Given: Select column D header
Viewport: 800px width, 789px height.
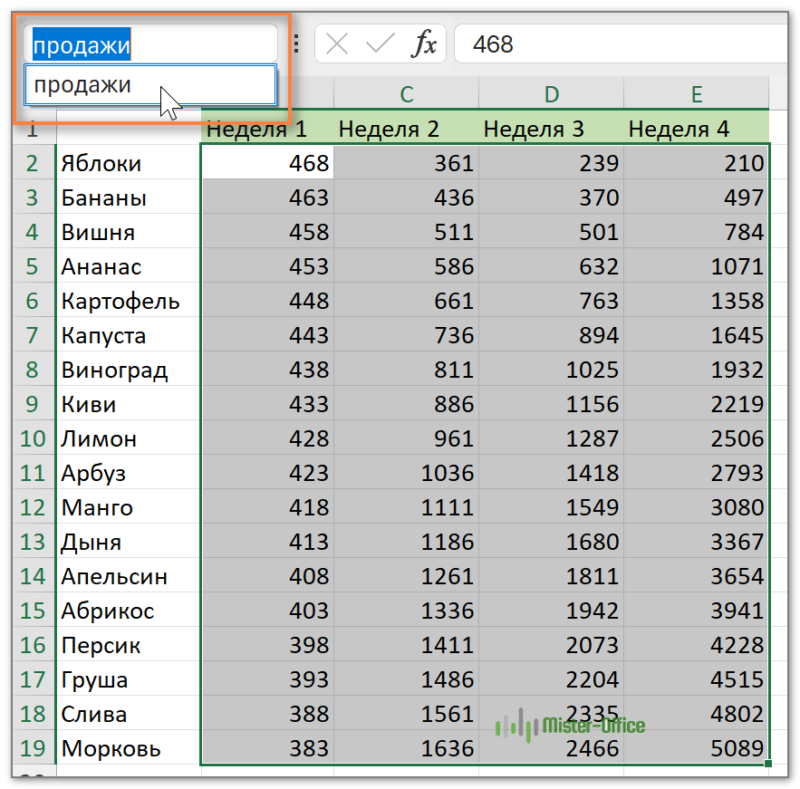Looking at the screenshot, I should [x=551, y=95].
